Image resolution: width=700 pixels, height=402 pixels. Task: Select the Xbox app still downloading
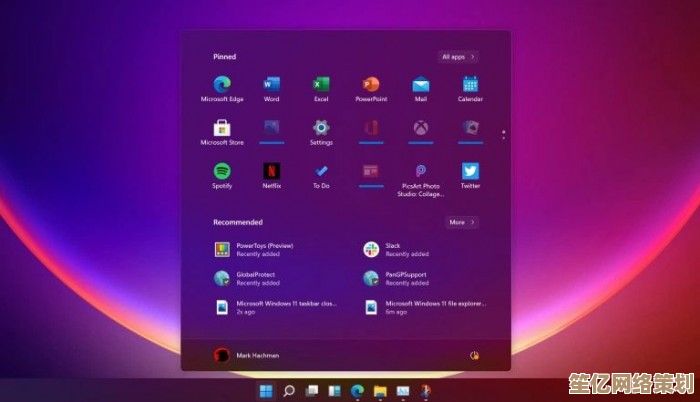click(421, 131)
